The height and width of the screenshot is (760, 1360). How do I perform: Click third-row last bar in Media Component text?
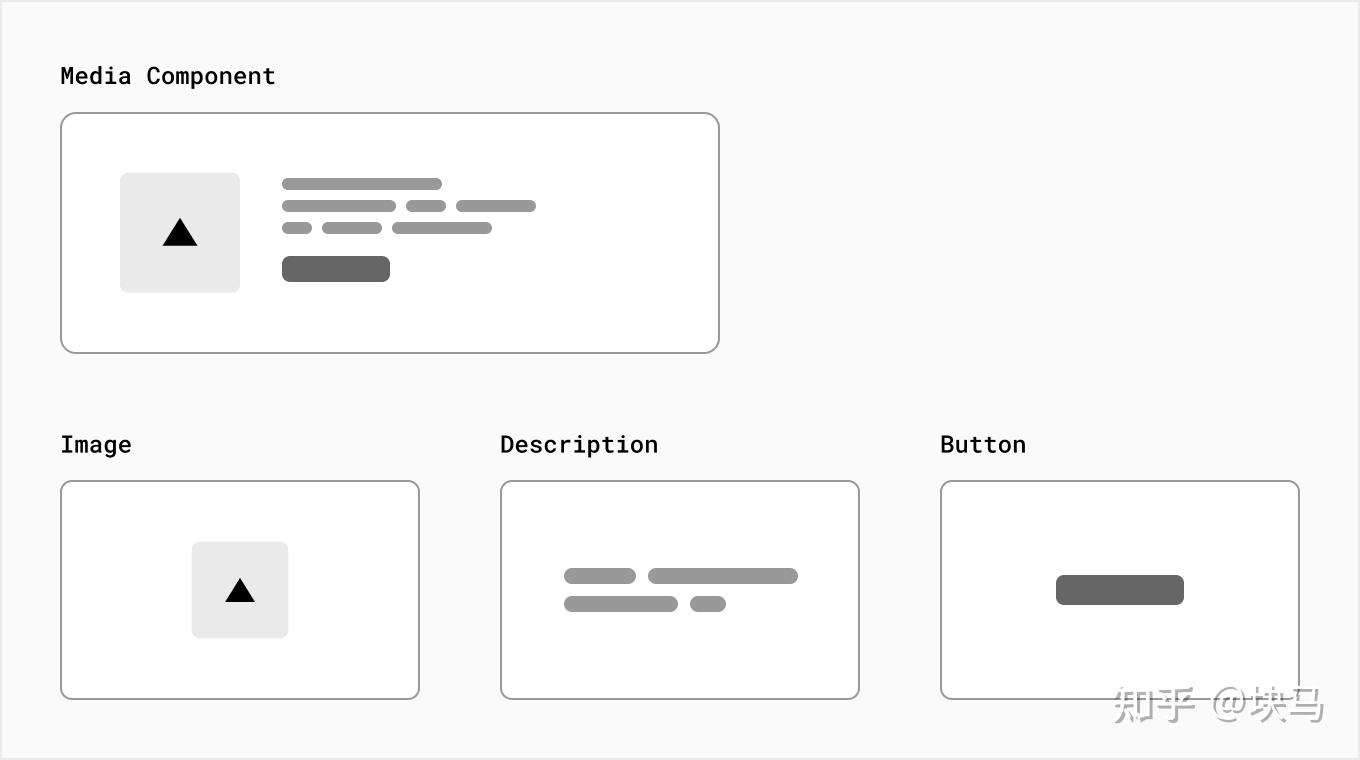[441, 228]
